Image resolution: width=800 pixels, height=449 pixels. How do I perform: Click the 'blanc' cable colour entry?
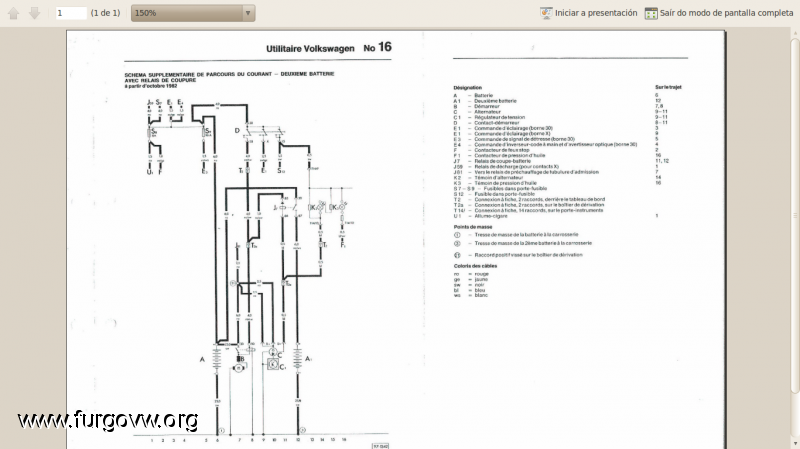pyautogui.click(x=481, y=295)
